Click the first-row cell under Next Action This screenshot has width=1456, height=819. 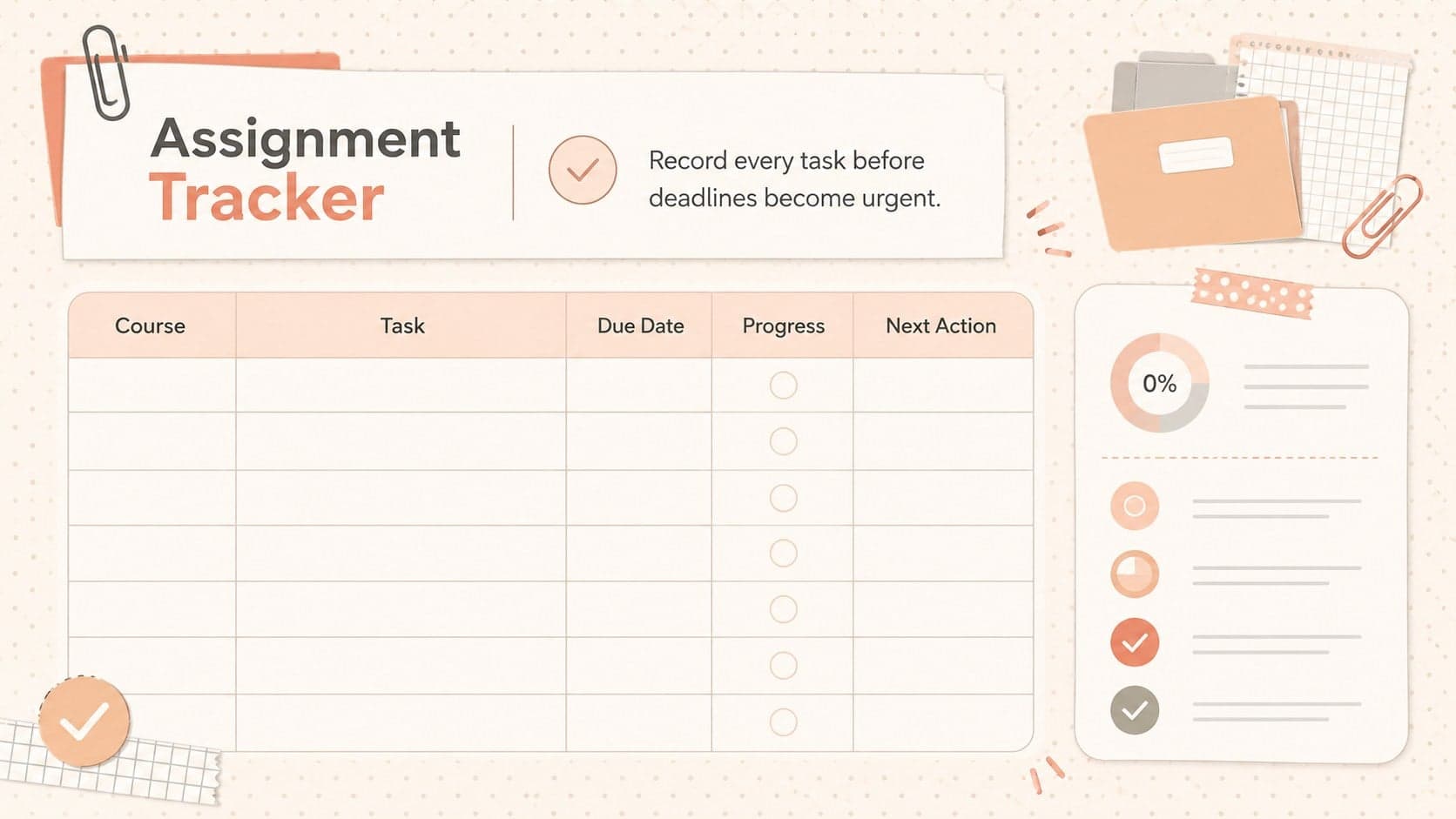pos(943,385)
